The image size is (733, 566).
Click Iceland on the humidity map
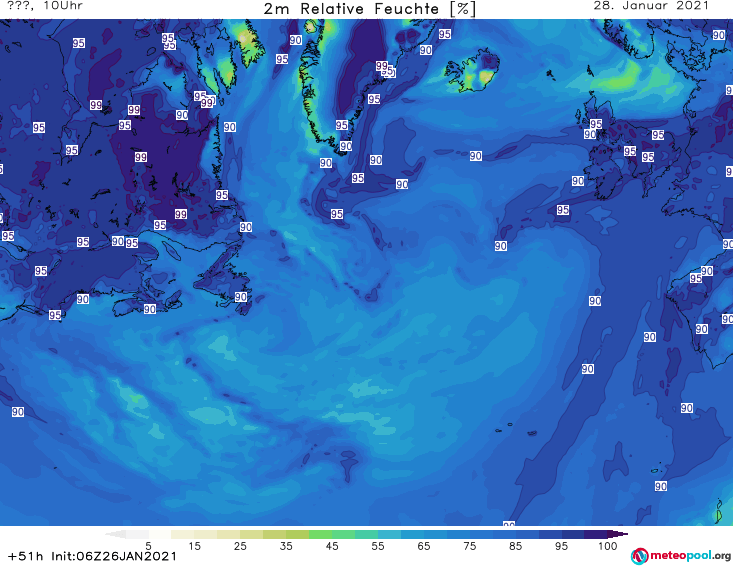click(x=472, y=70)
